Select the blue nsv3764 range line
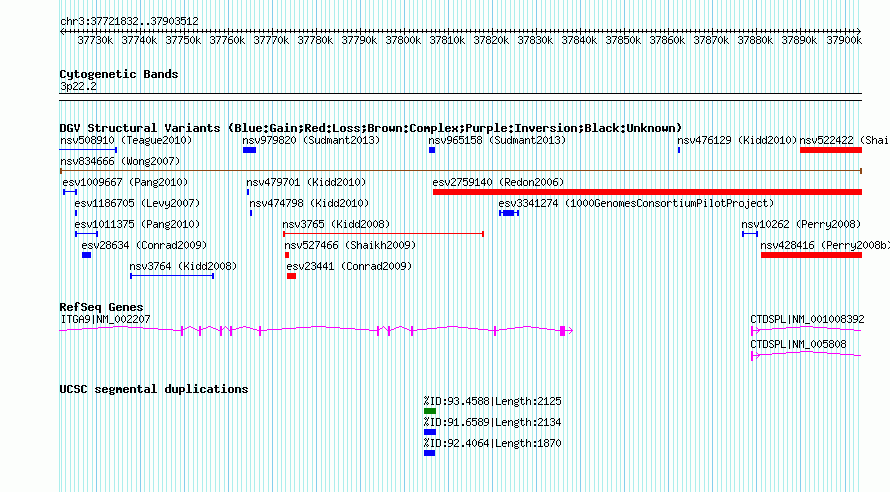The width and height of the screenshot is (890, 492). click(172, 276)
